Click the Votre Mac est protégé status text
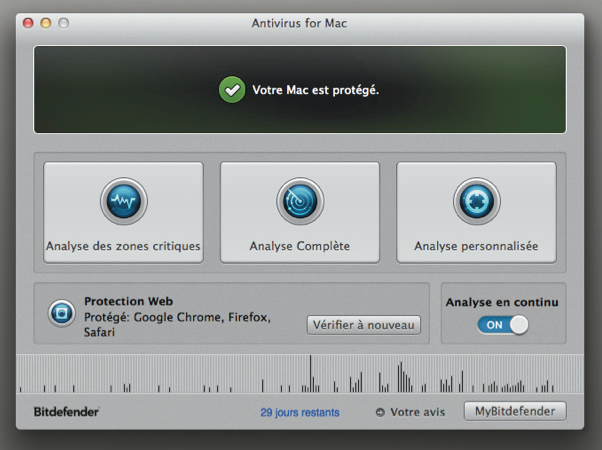Viewport: 602px width, 450px height. point(316,90)
